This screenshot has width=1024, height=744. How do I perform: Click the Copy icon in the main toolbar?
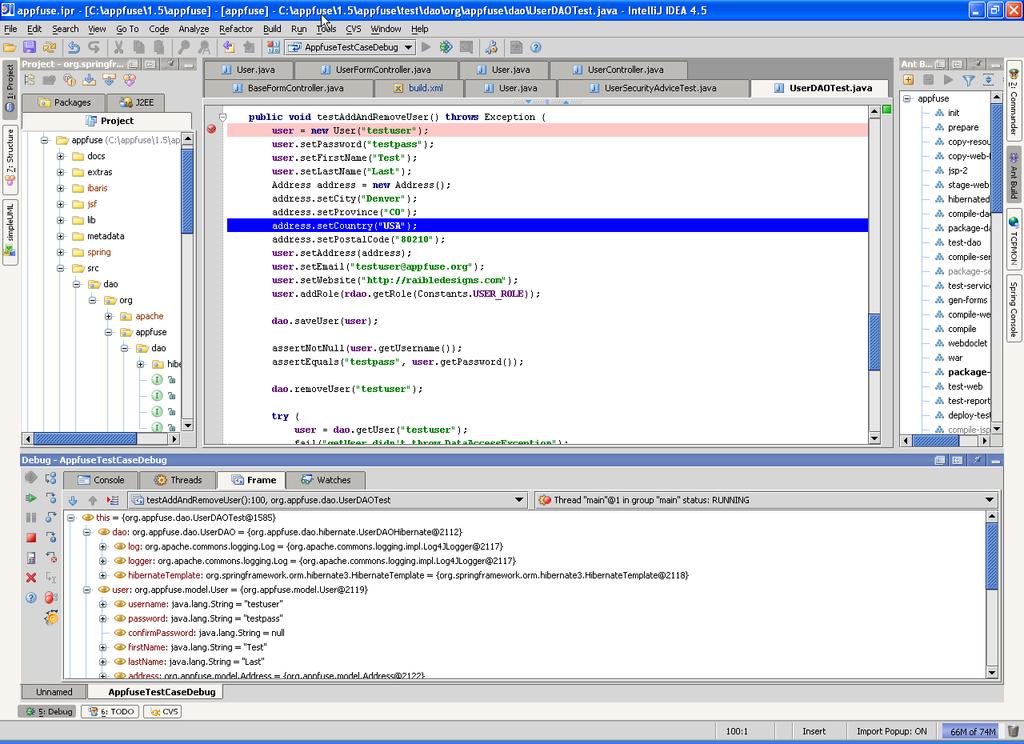coord(139,47)
